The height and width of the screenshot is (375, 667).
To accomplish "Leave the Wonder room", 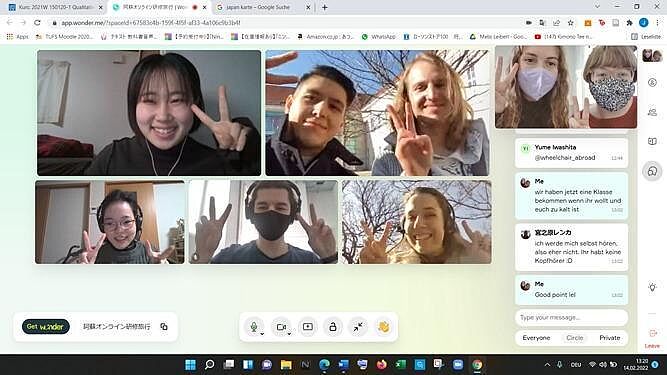I will tap(652, 338).
